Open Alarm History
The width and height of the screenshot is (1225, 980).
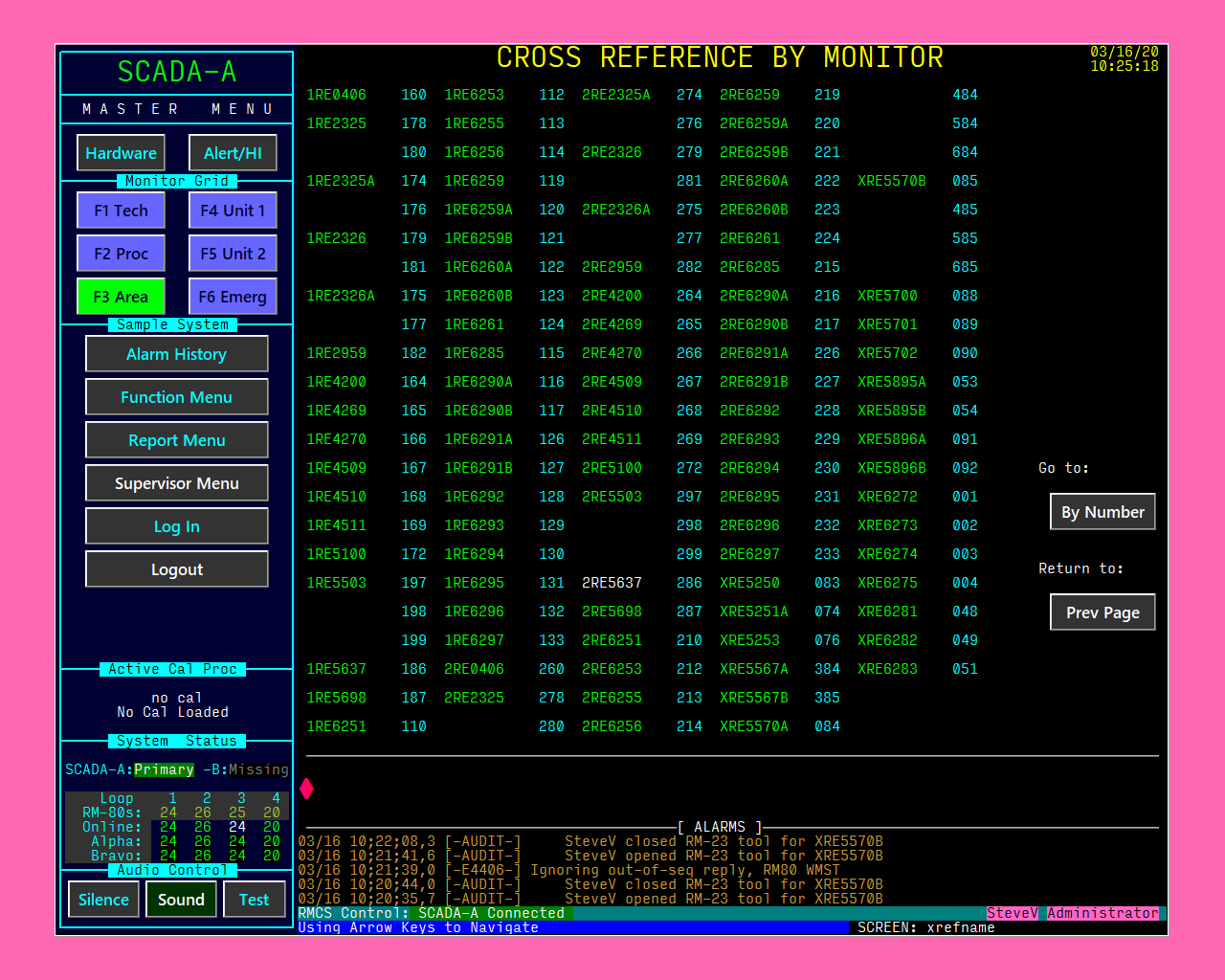[177, 354]
